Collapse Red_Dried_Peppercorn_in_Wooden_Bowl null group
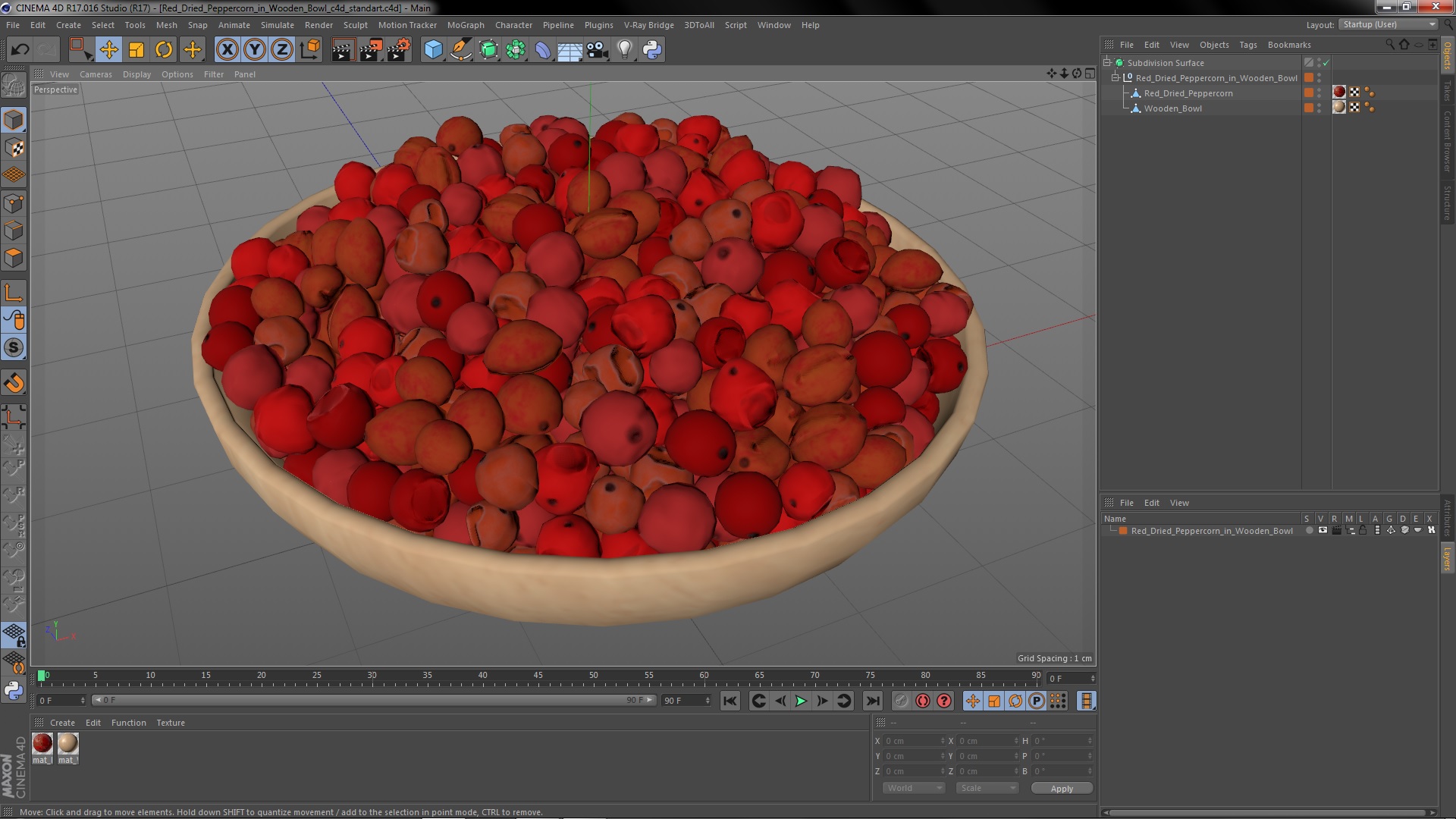Image resolution: width=1456 pixels, height=819 pixels. [1116, 78]
